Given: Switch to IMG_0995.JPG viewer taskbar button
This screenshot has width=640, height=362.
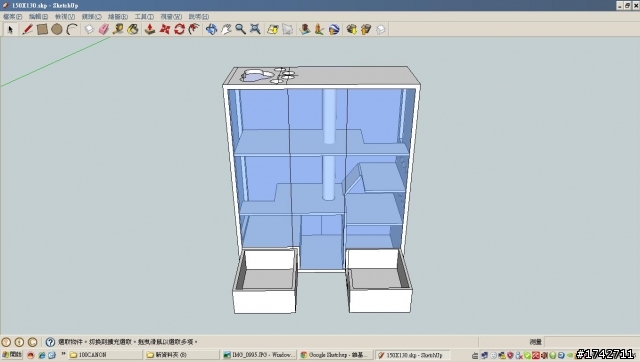Looking at the screenshot, I should click(259, 355).
